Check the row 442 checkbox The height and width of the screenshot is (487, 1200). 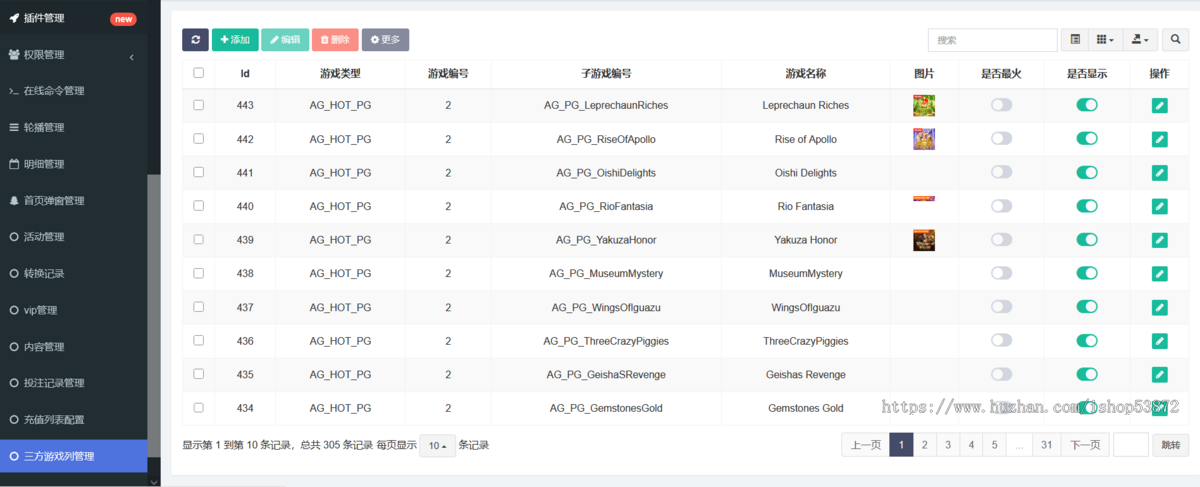pos(198,139)
